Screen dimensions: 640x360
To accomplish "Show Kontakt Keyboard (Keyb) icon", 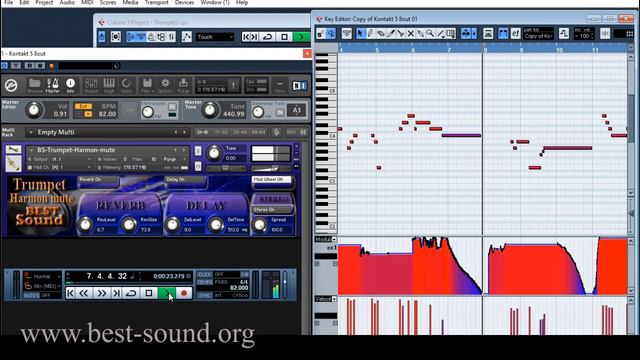I will 109,85.
